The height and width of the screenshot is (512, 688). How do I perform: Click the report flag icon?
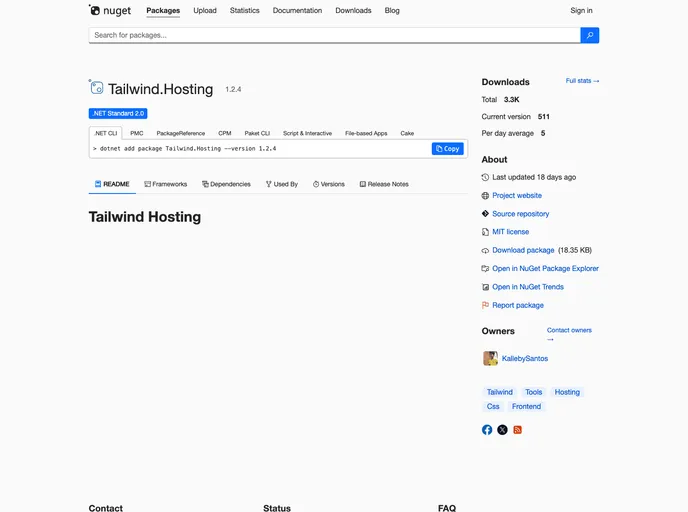tap(485, 305)
